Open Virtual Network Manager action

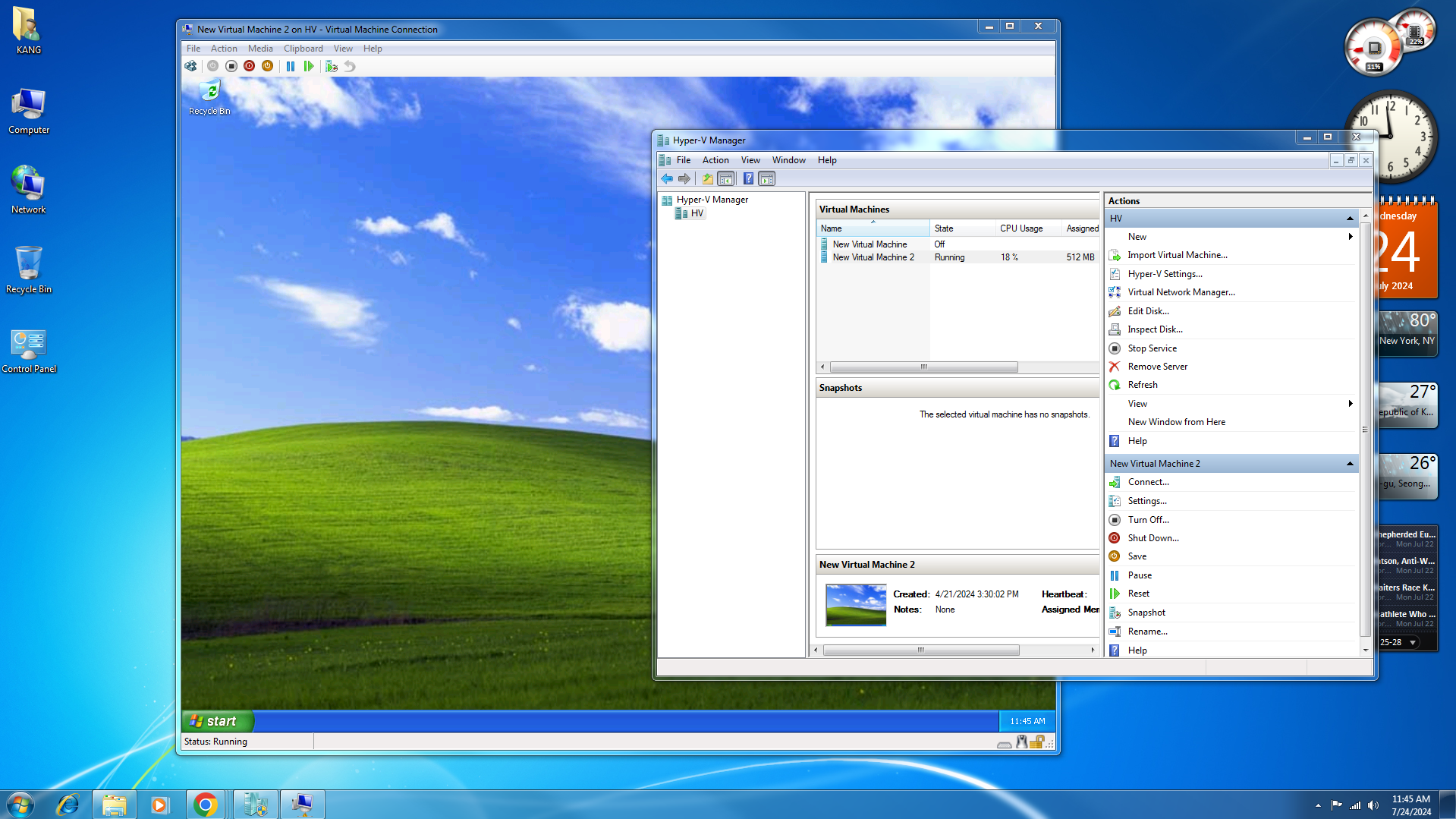click(x=1181, y=292)
